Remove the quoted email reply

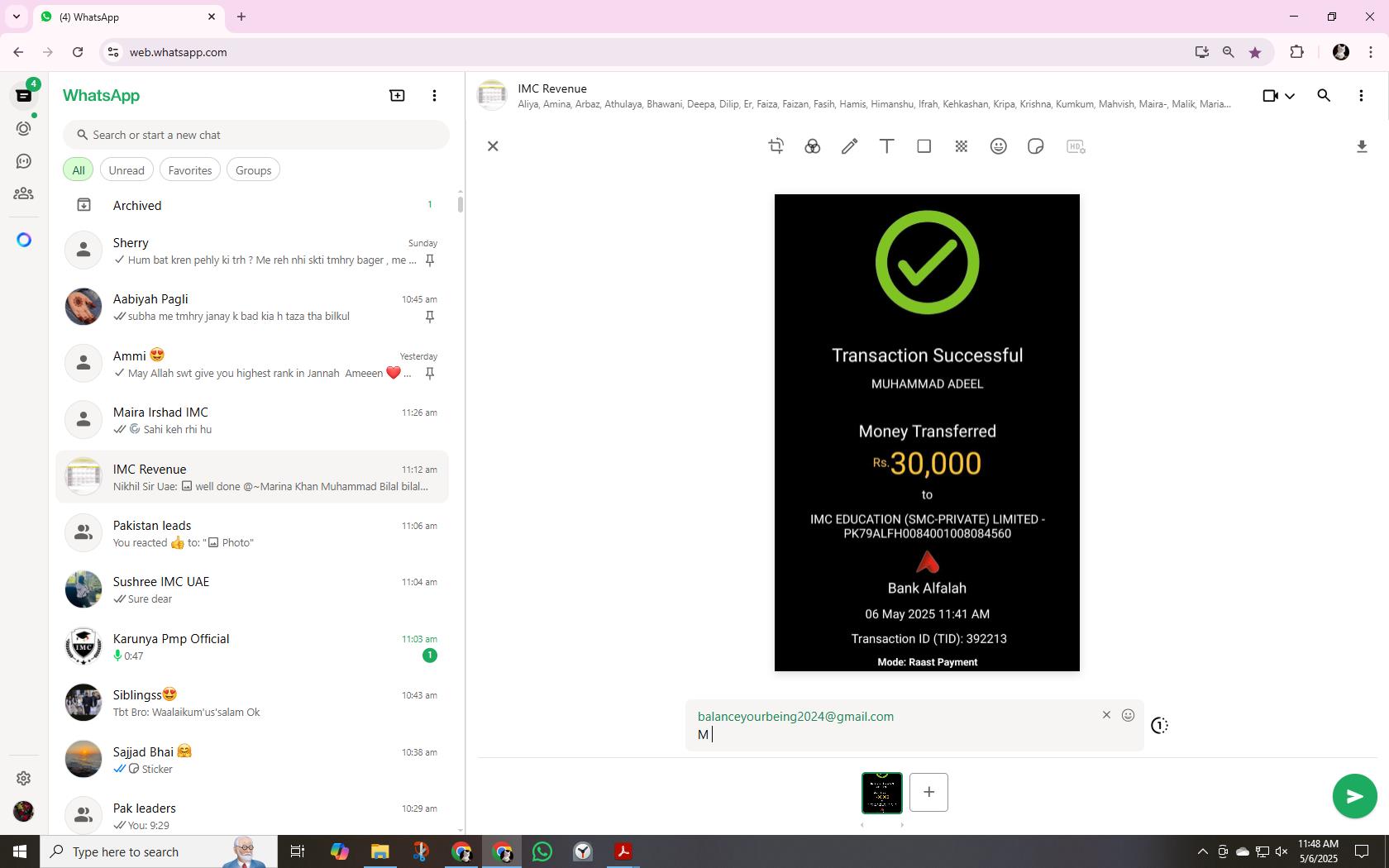point(1106,715)
